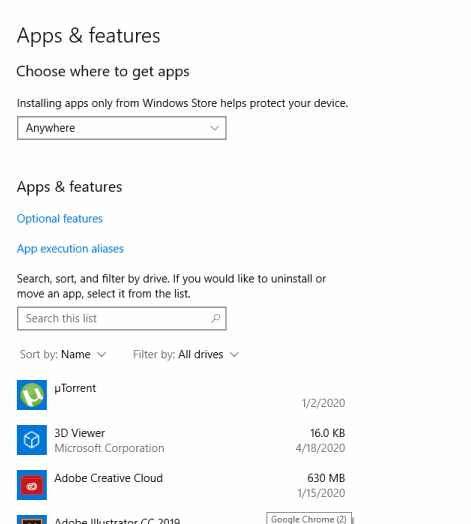The image size is (471, 524).
Task: Open the App execution aliases link
Action: point(70,249)
